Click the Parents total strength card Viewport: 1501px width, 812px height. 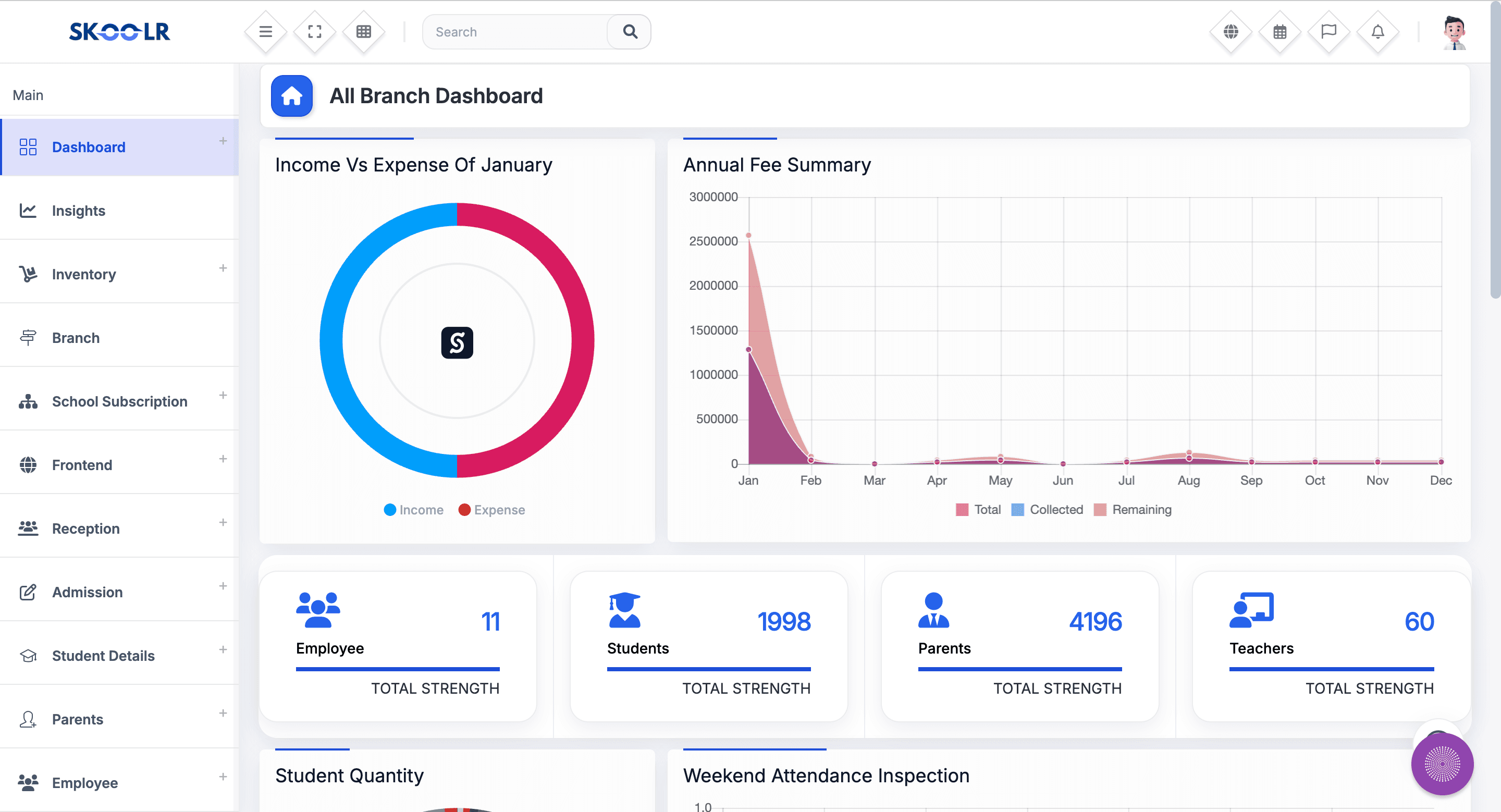[1020, 647]
